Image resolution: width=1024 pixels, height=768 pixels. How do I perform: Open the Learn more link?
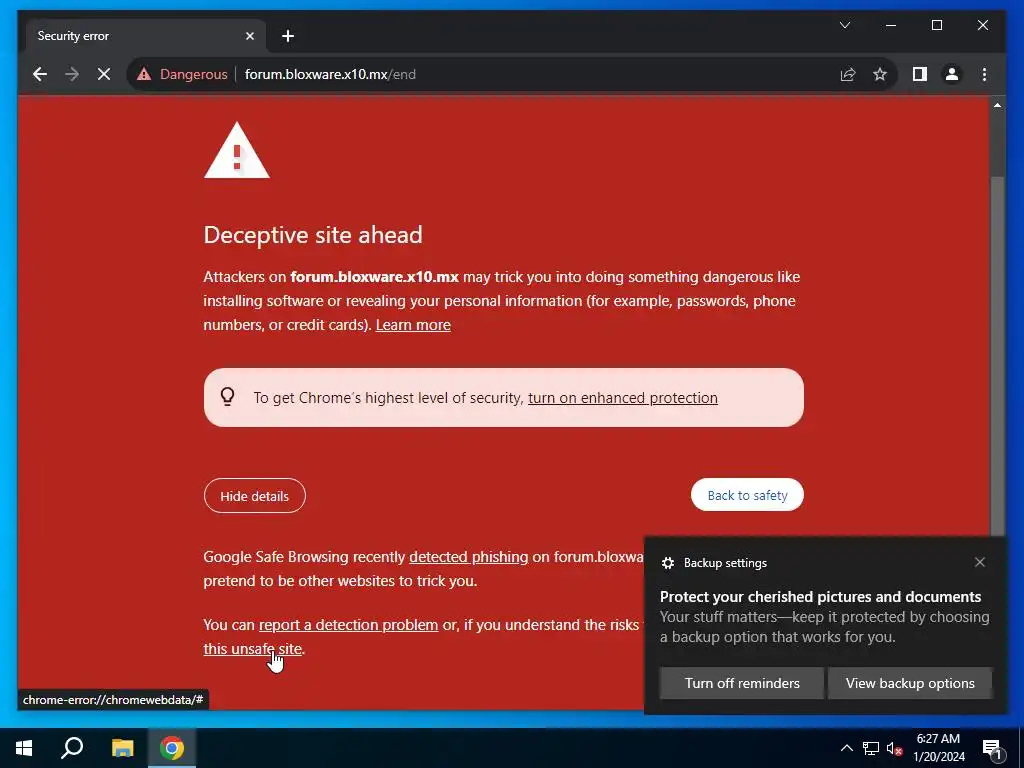click(x=413, y=325)
